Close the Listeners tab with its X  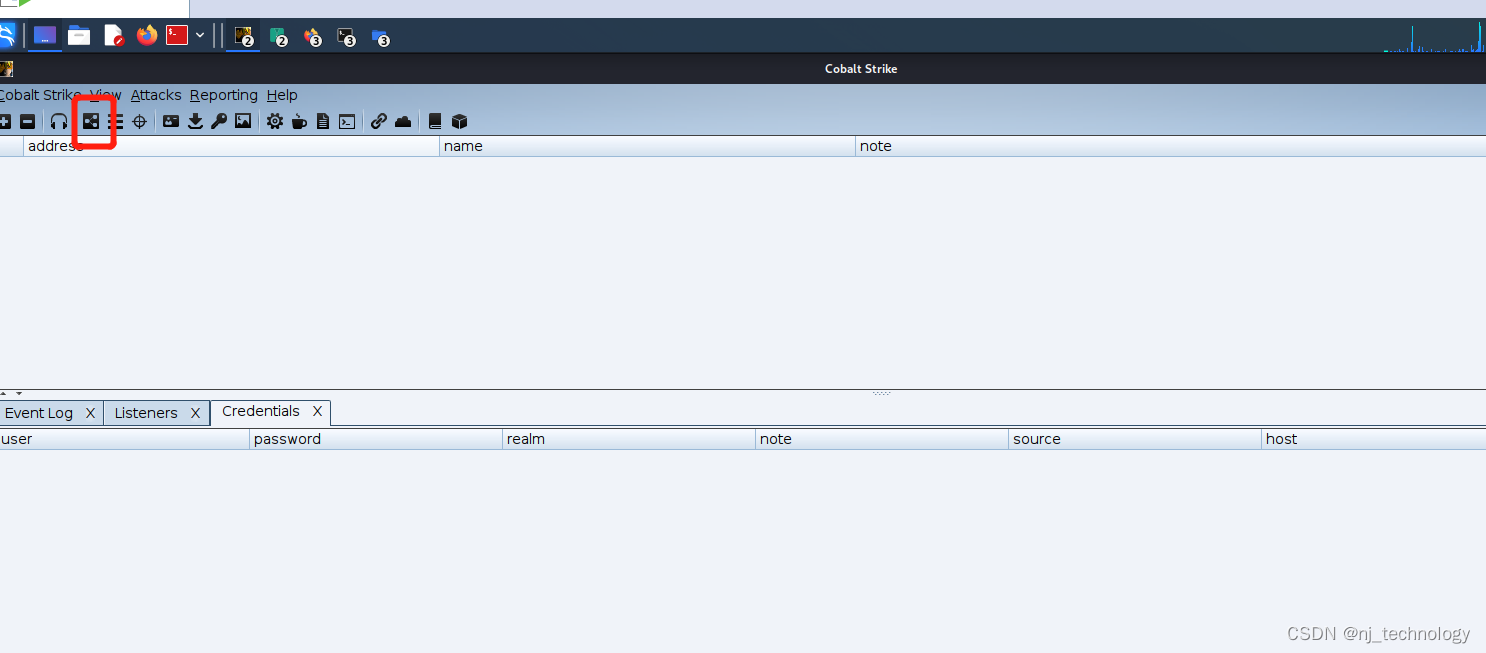(196, 413)
